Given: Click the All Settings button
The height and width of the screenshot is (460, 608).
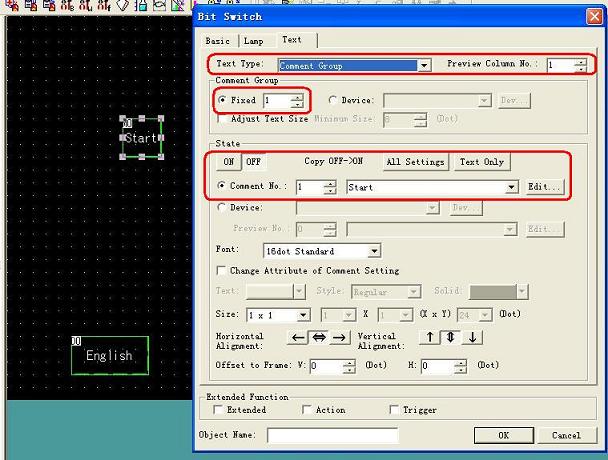Looking at the screenshot, I should point(414,162).
